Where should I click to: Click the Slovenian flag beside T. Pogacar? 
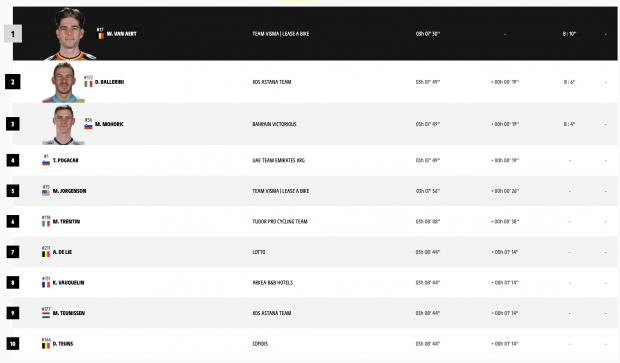coord(46,162)
